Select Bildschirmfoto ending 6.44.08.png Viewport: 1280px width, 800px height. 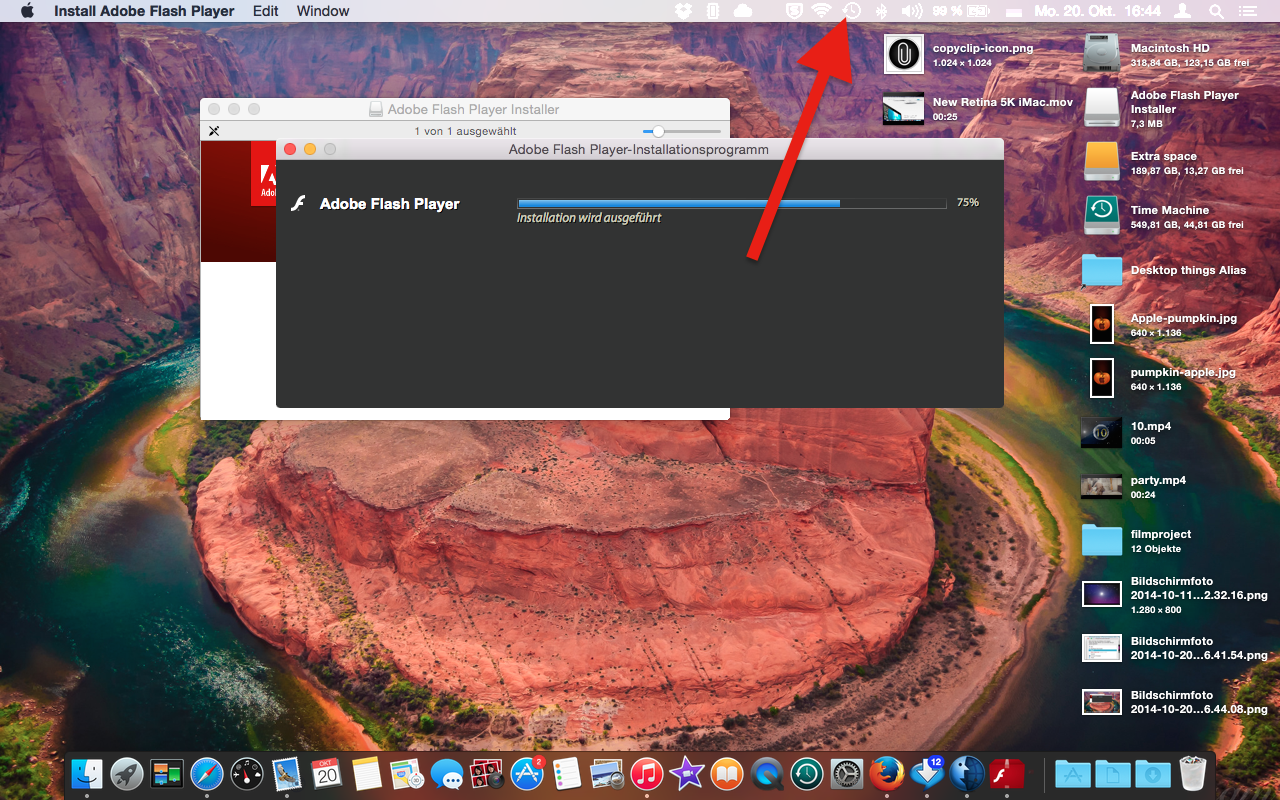(1102, 702)
